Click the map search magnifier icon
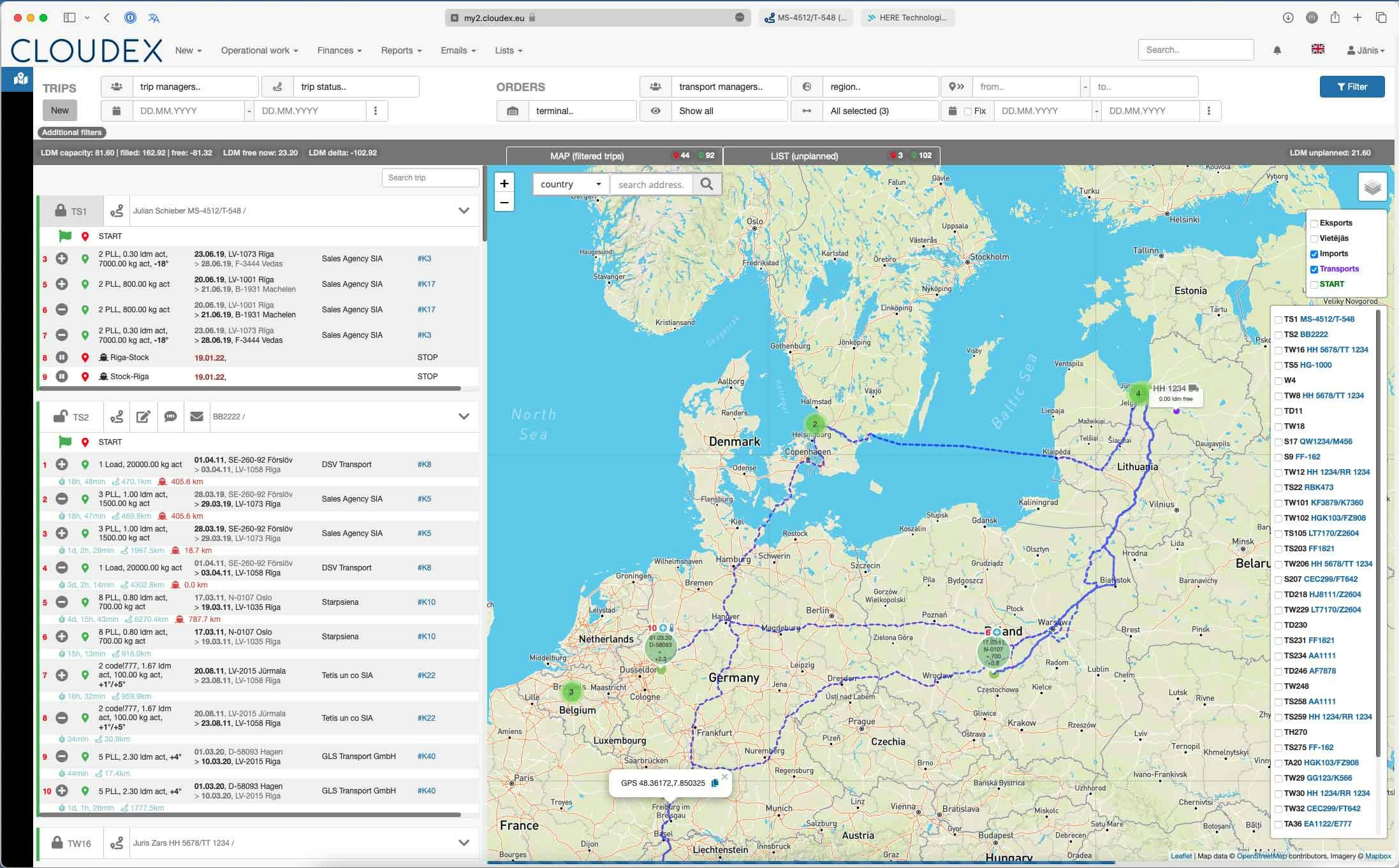The height and width of the screenshot is (868, 1399). point(707,184)
